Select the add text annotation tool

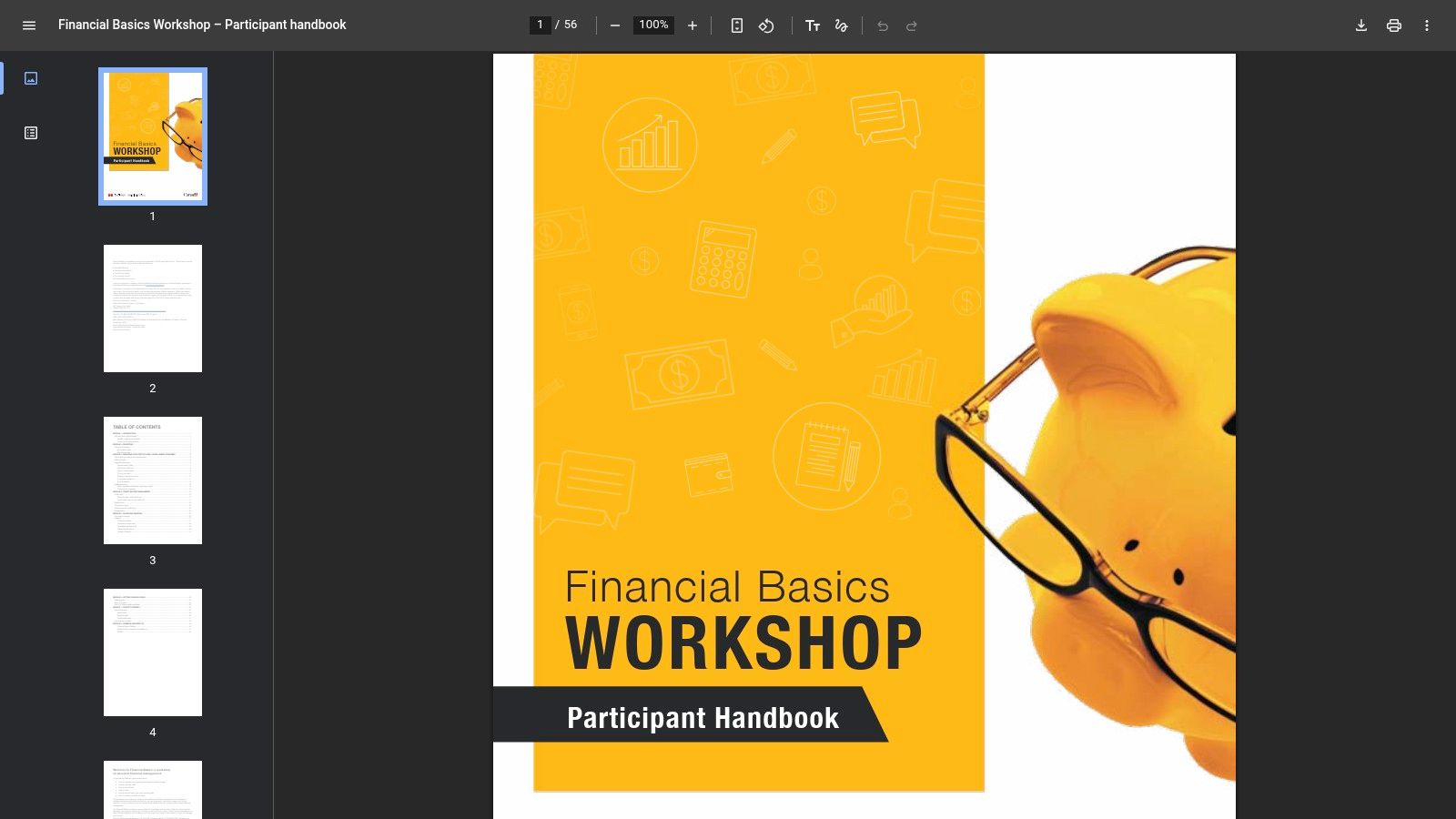(813, 25)
